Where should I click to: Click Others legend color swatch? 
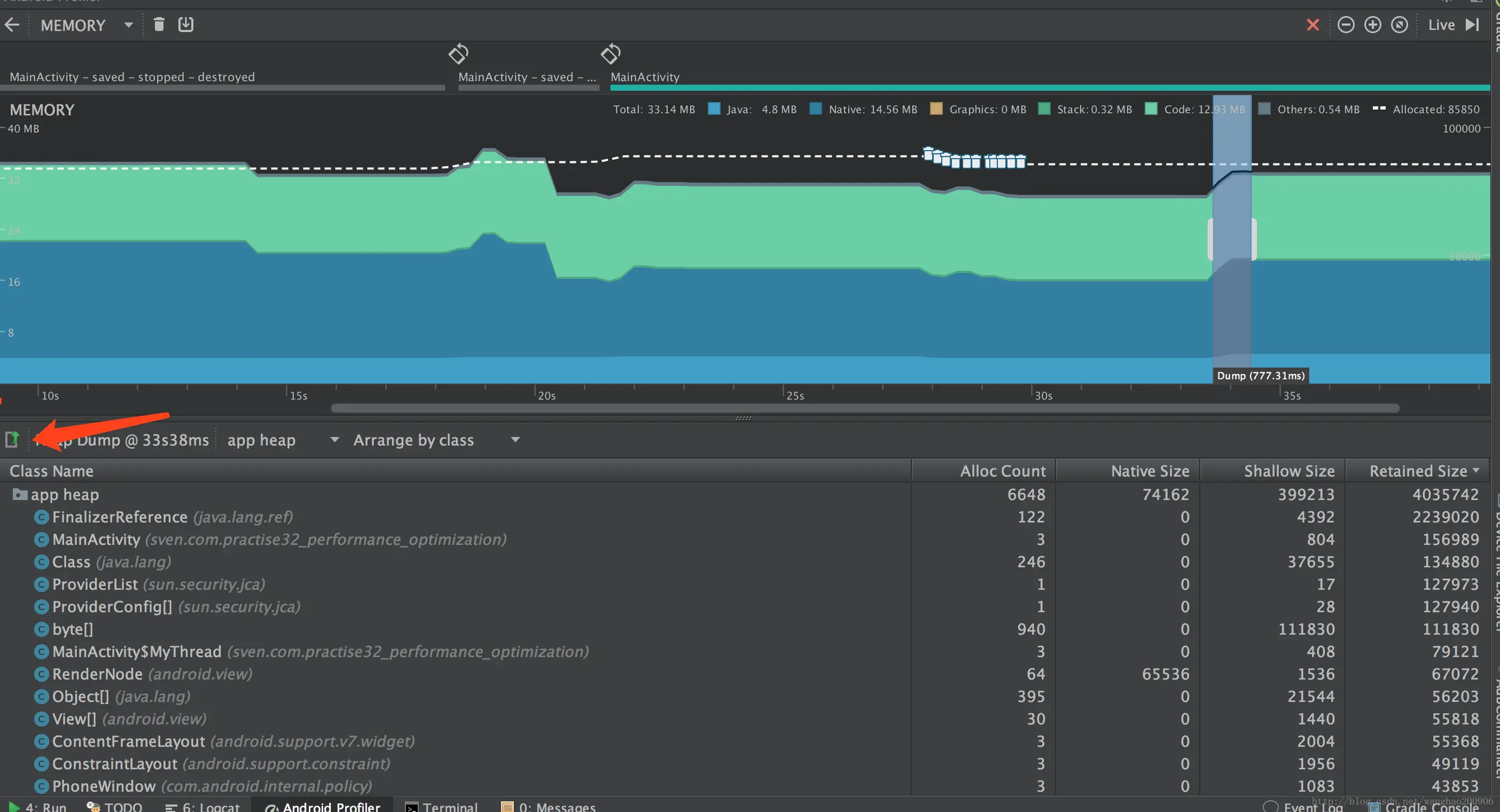[x=1264, y=109]
